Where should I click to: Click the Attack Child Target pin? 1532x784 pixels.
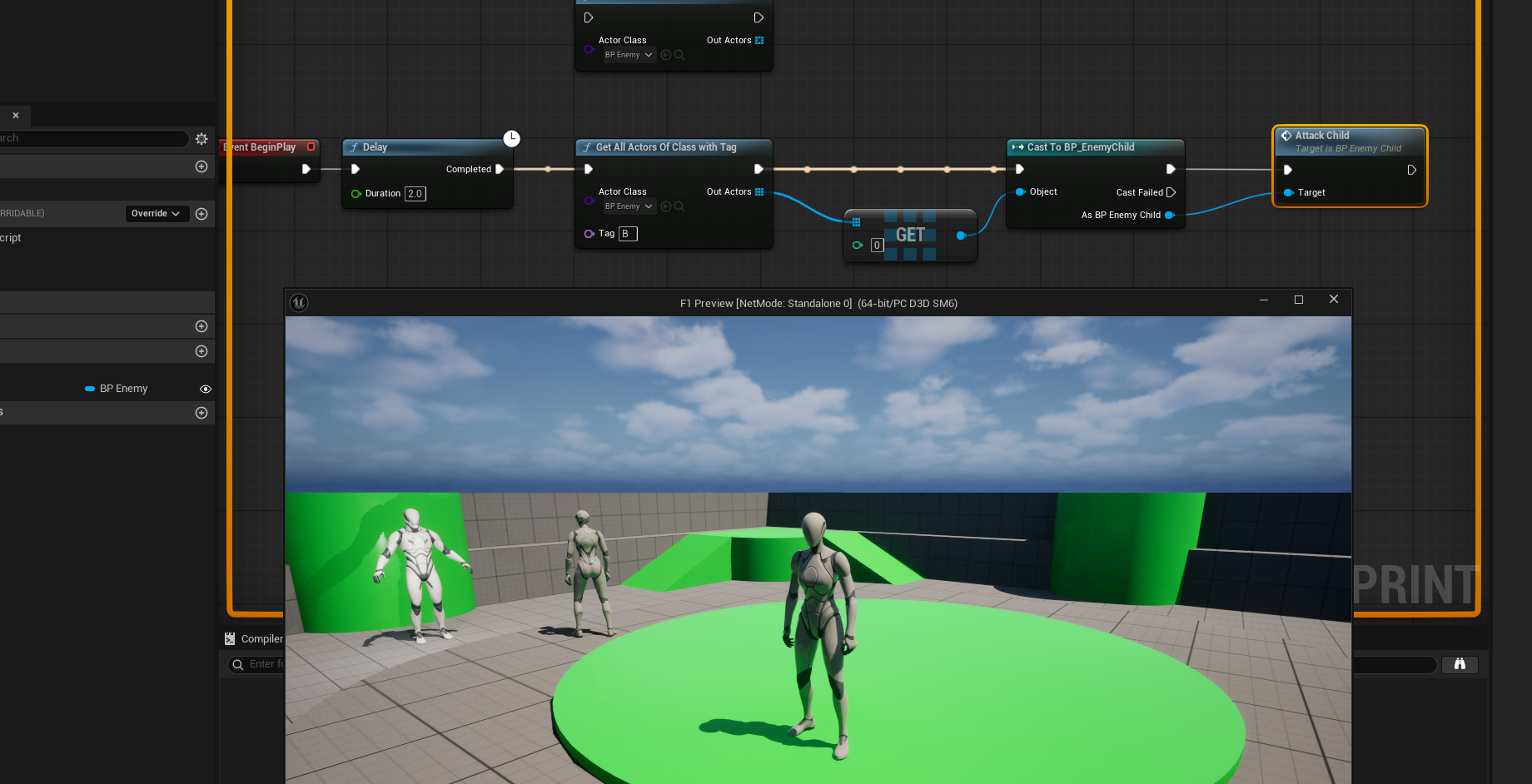(x=1289, y=193)
